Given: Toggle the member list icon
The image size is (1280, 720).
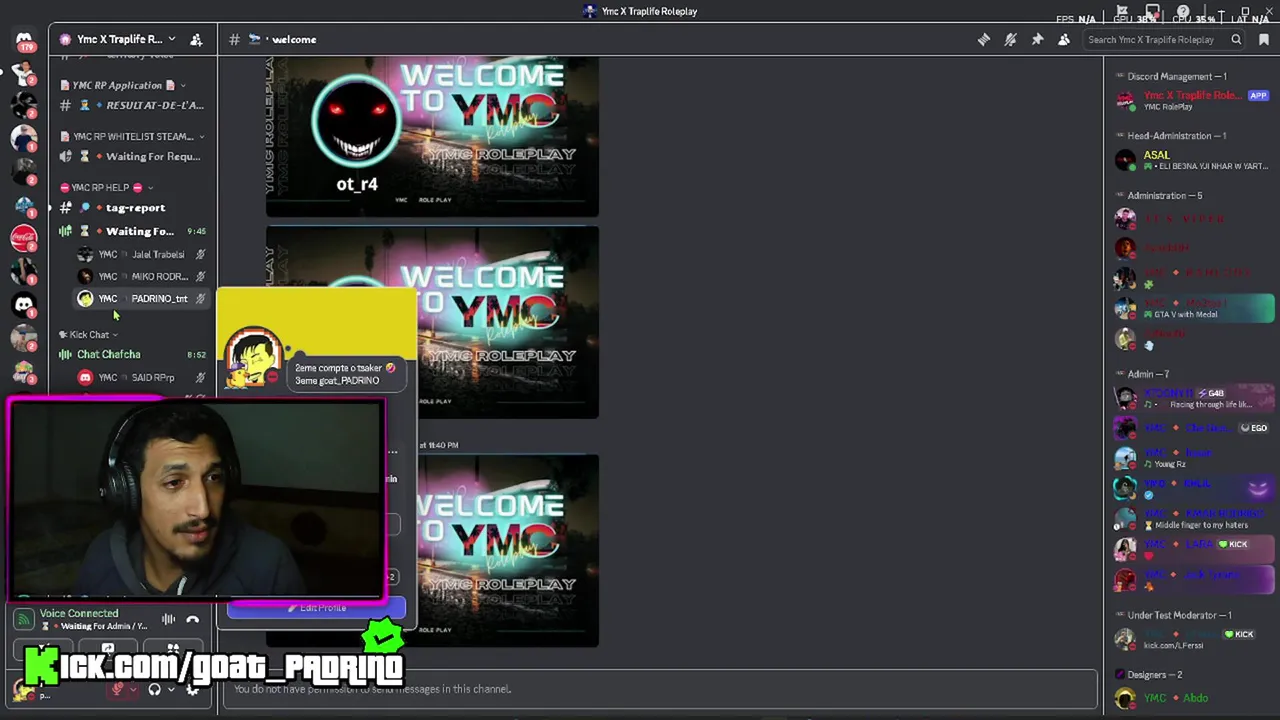Looking at the screenshot, I should 1064,39.
